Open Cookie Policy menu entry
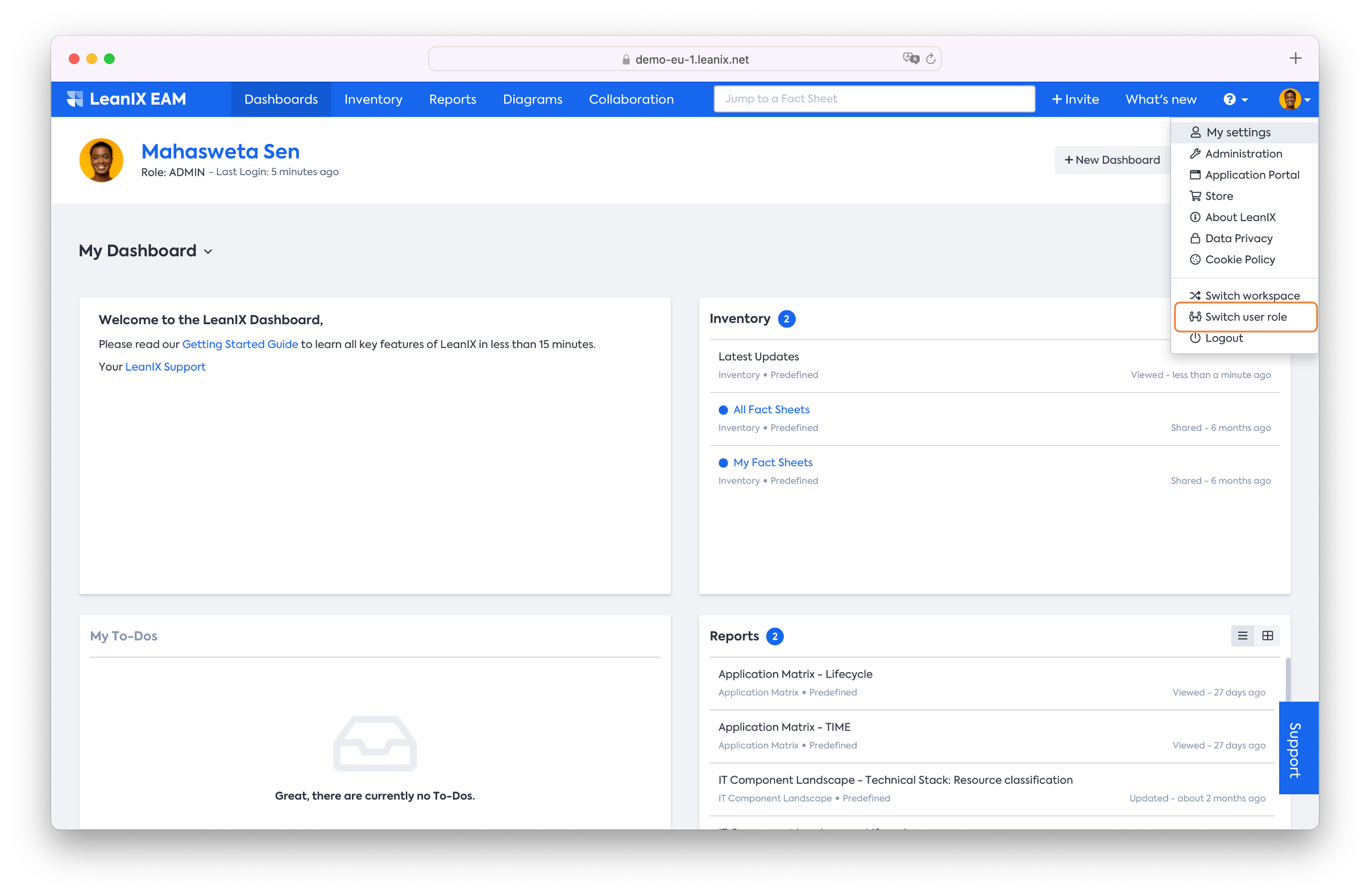Screen dimensions: 1370x896 1244,260
